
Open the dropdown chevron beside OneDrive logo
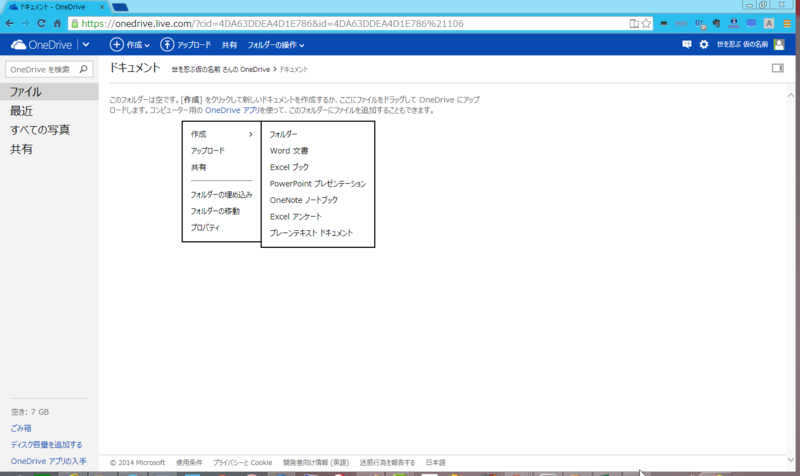click(x=86, y=45)
